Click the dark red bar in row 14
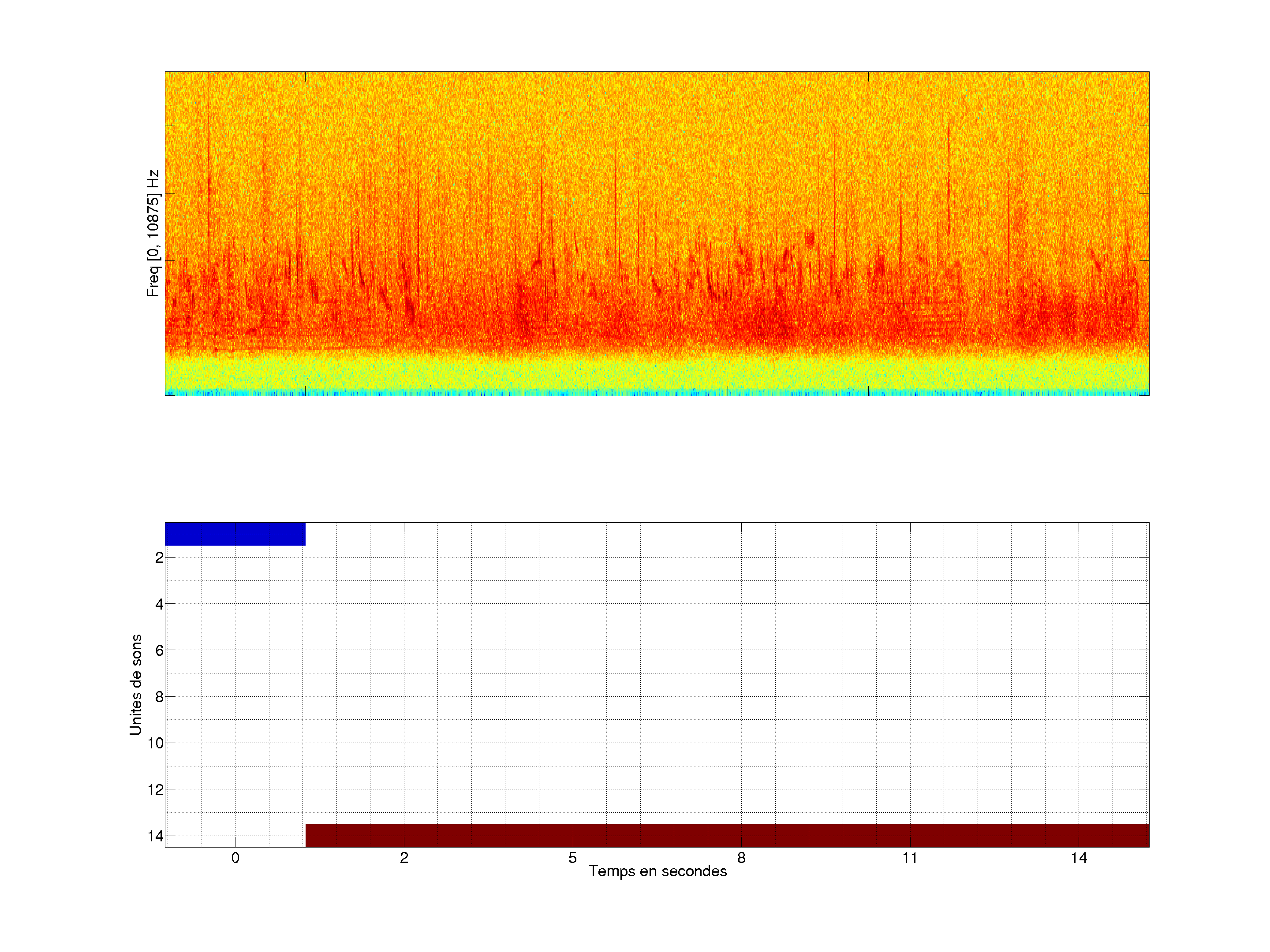The height and width of the screenshot is (952, 1270). (727, 836)
